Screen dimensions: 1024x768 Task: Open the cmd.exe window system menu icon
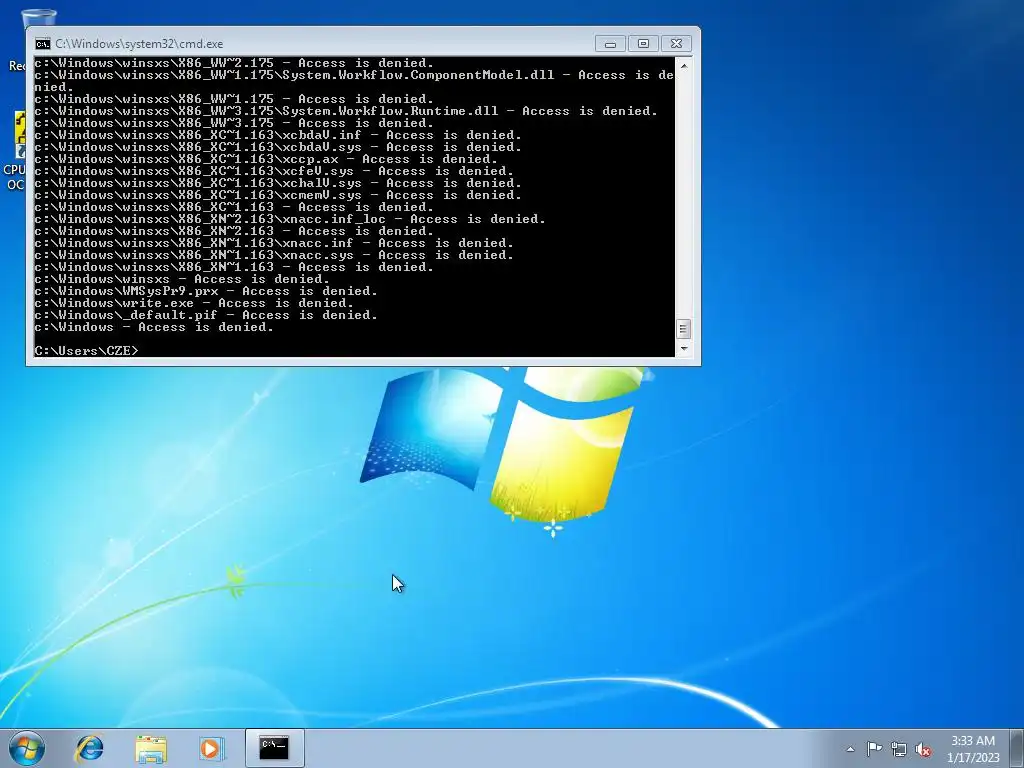(42, 44)
